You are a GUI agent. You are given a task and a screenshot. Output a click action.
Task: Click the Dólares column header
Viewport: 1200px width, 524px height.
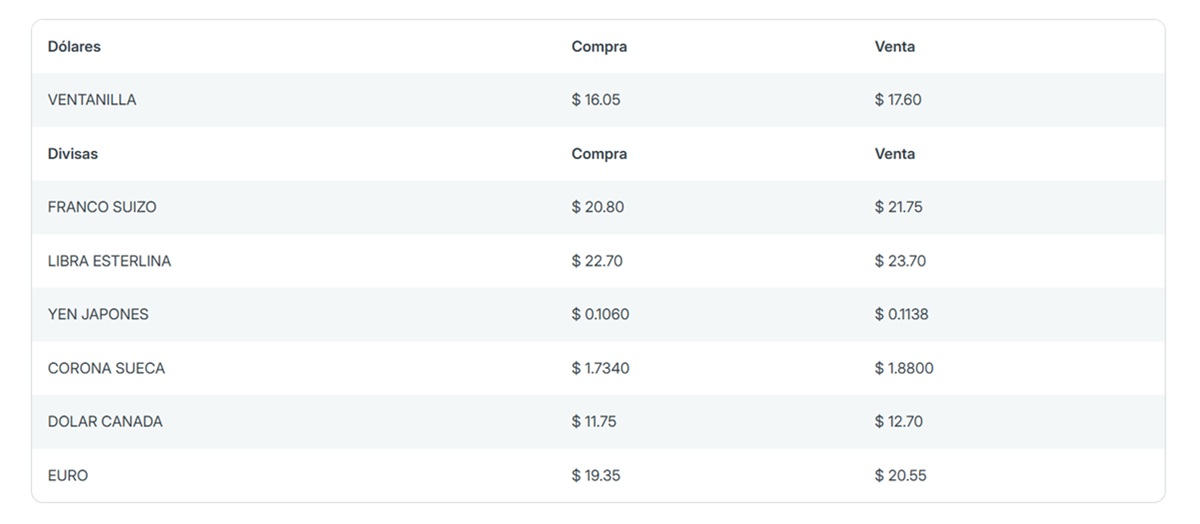74,47
